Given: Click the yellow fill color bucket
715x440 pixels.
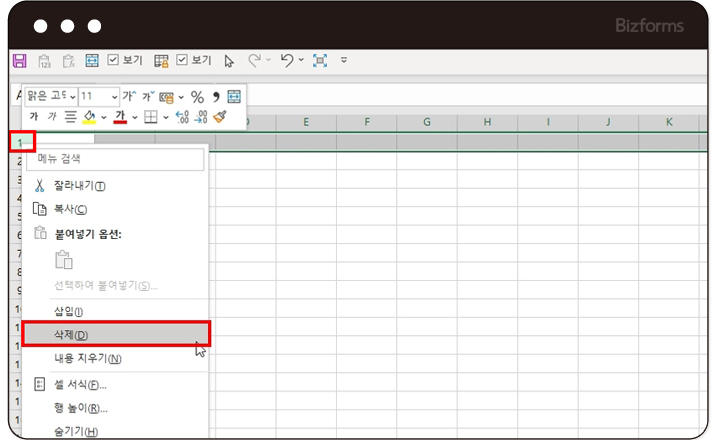Looking at the screenshot, I should click(x=89, y=117).
